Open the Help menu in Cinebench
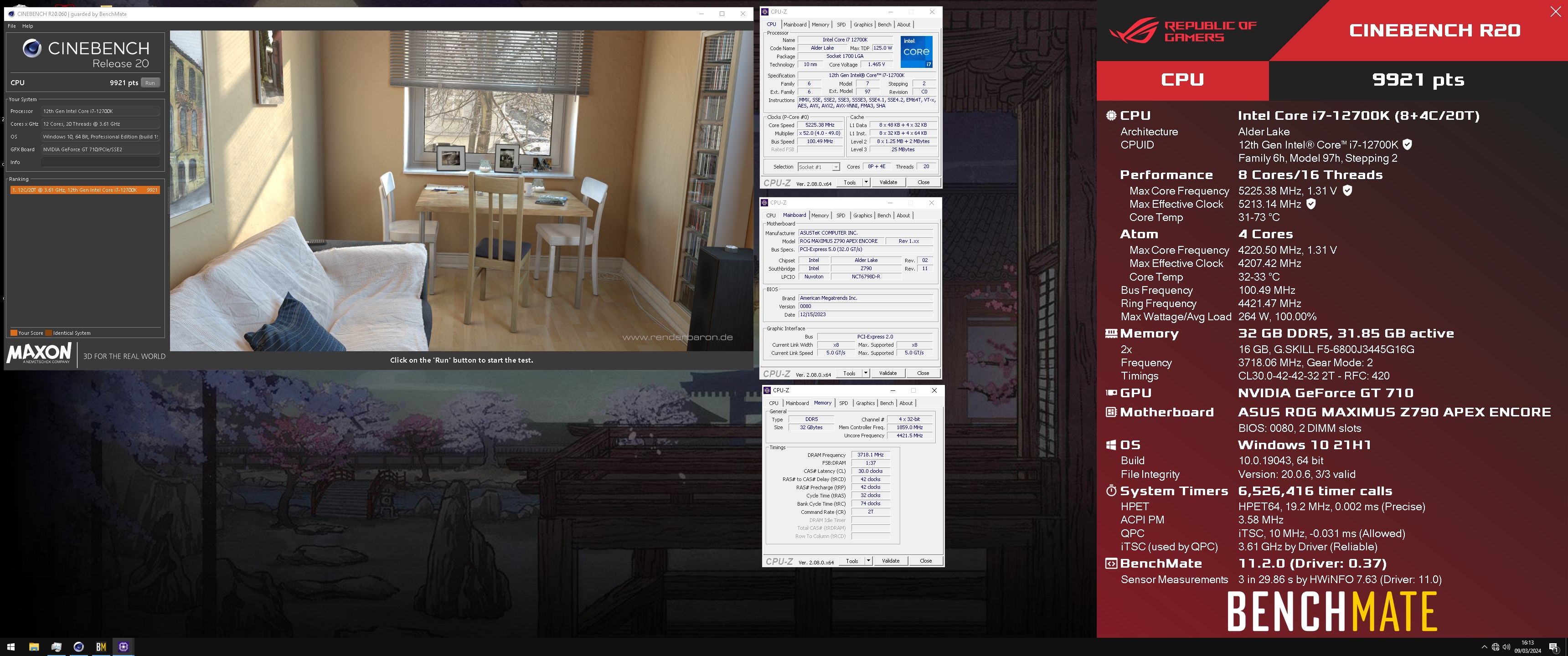 point(27,26)
